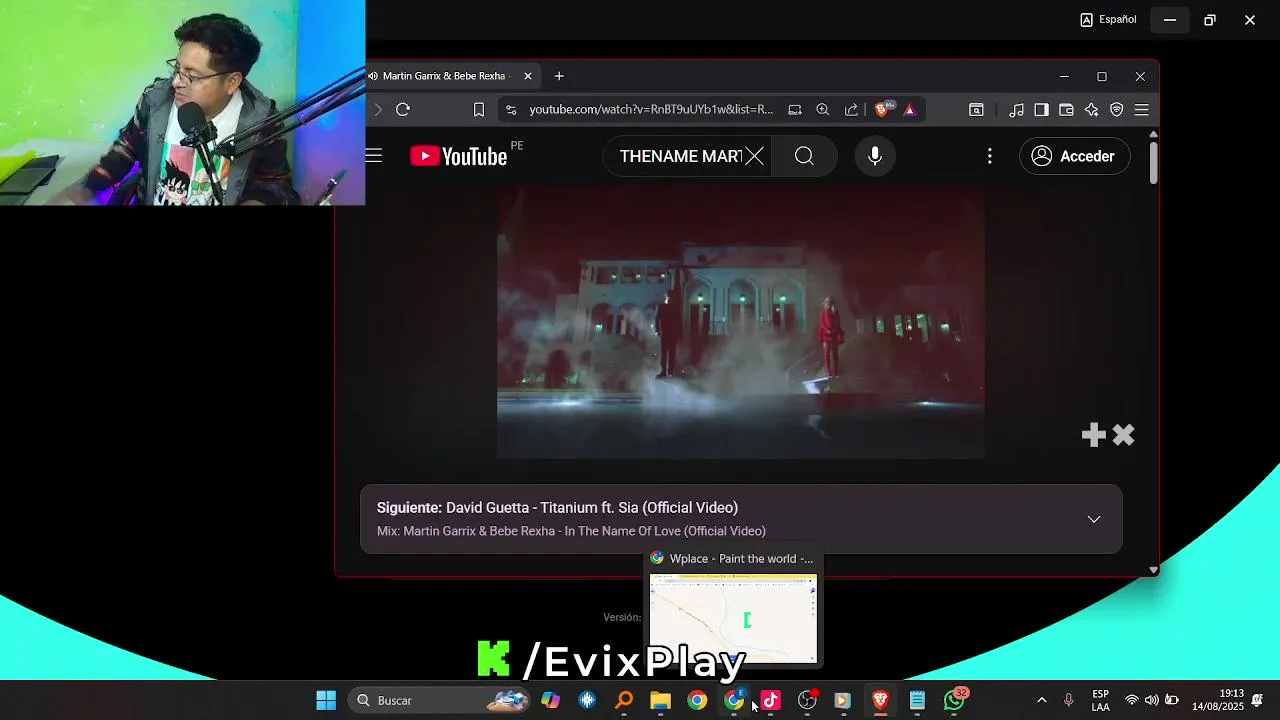Open the volume speaker tray icon
The width and height of the screenshot is (1280, 720).
point(1152,700)
